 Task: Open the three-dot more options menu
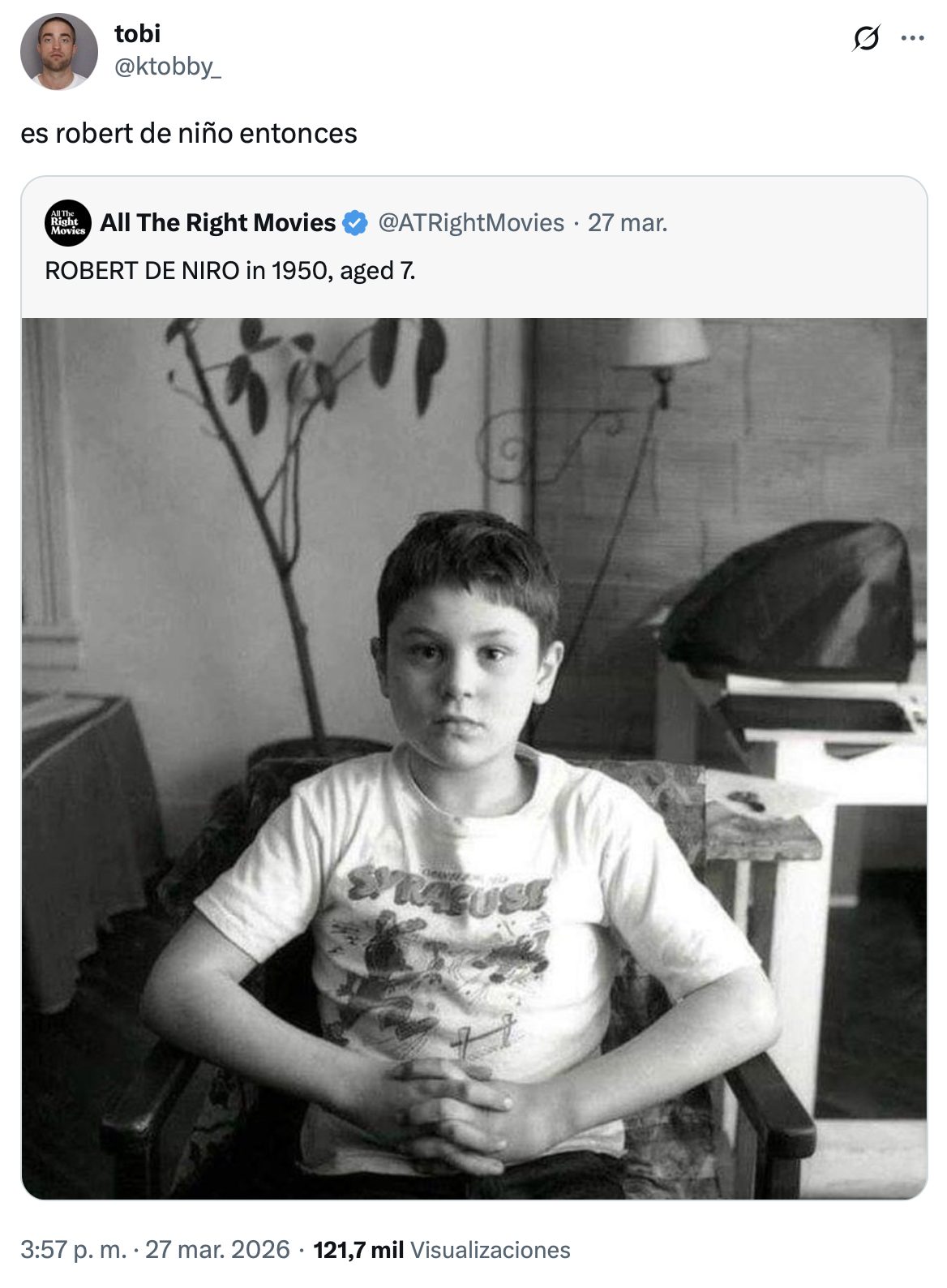click(913, 38)
